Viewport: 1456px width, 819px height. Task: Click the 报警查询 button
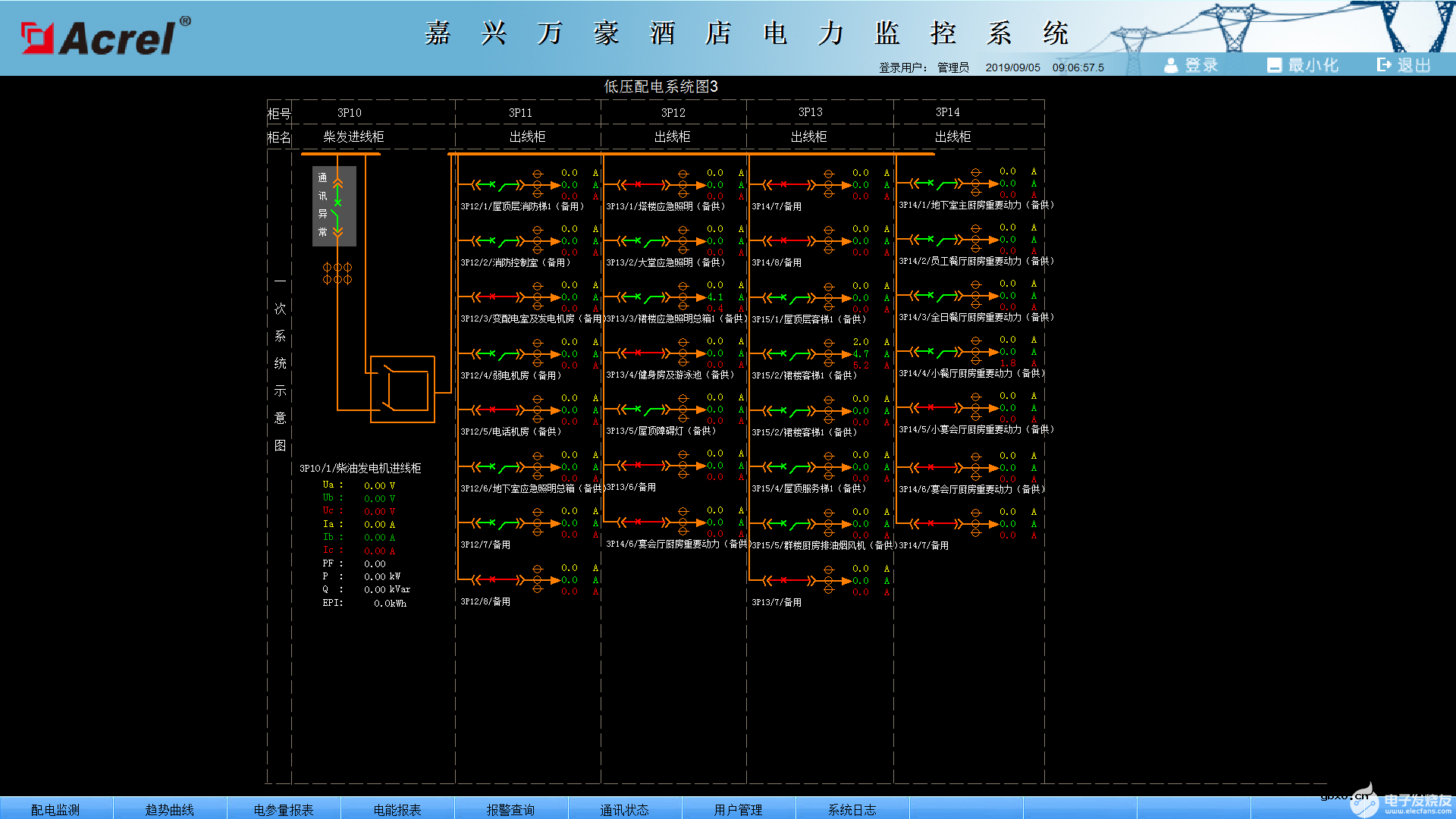(510, 809)
